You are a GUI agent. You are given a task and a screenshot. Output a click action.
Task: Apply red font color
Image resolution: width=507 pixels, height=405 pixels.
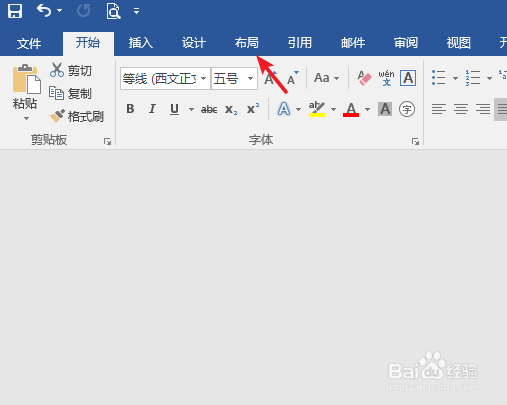(351, 109)
